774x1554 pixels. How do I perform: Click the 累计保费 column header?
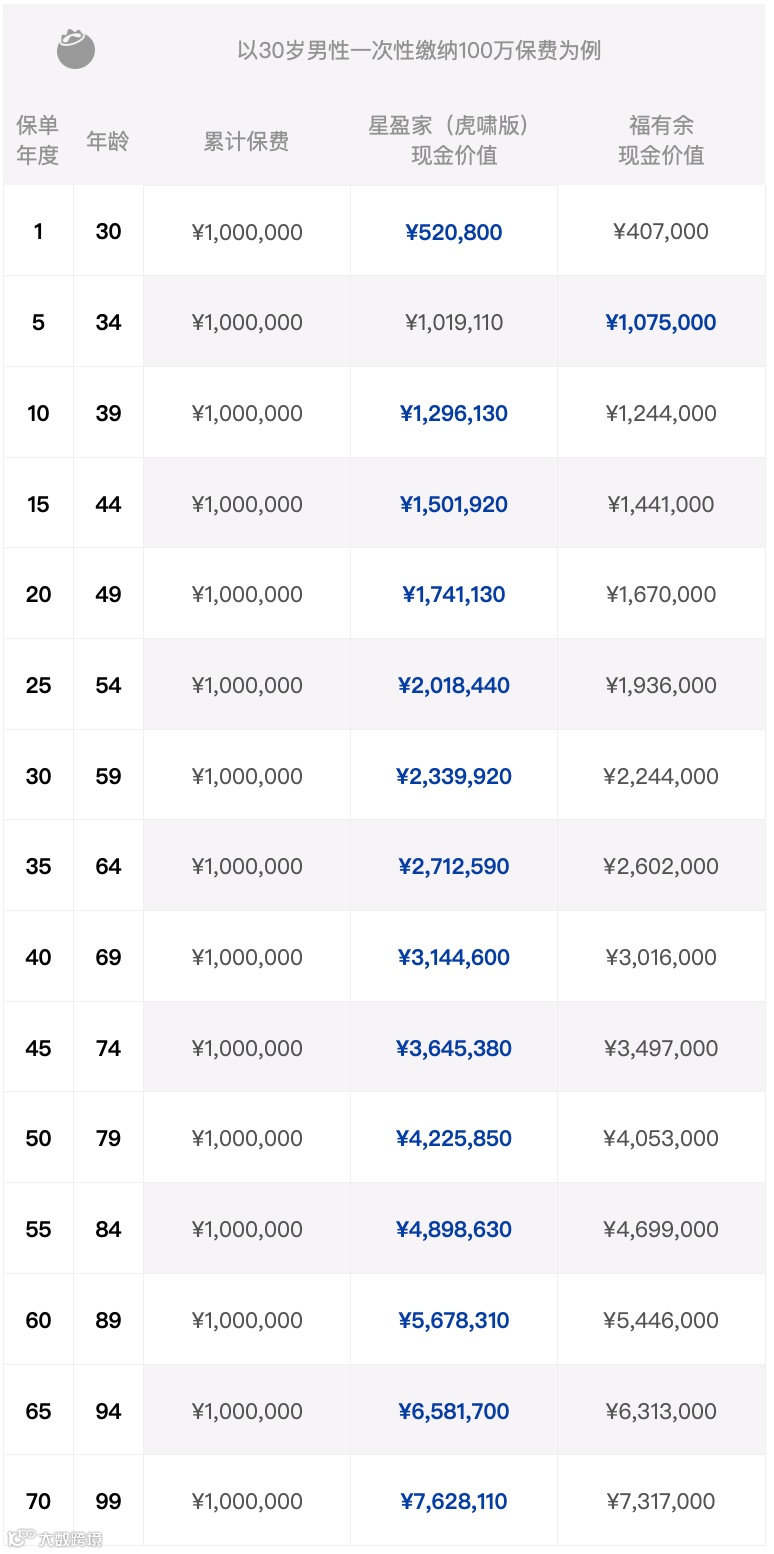pyautogui.click(x=246, y=141)
